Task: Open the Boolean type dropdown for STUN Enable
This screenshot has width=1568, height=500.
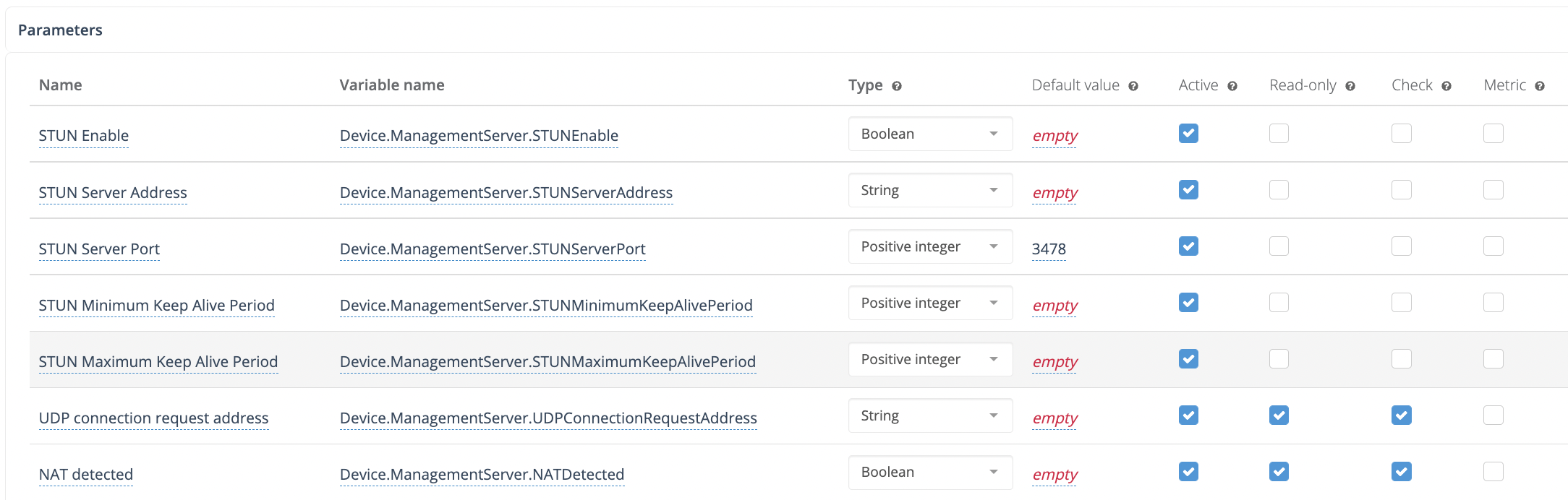Action: [x=930, y=133]
